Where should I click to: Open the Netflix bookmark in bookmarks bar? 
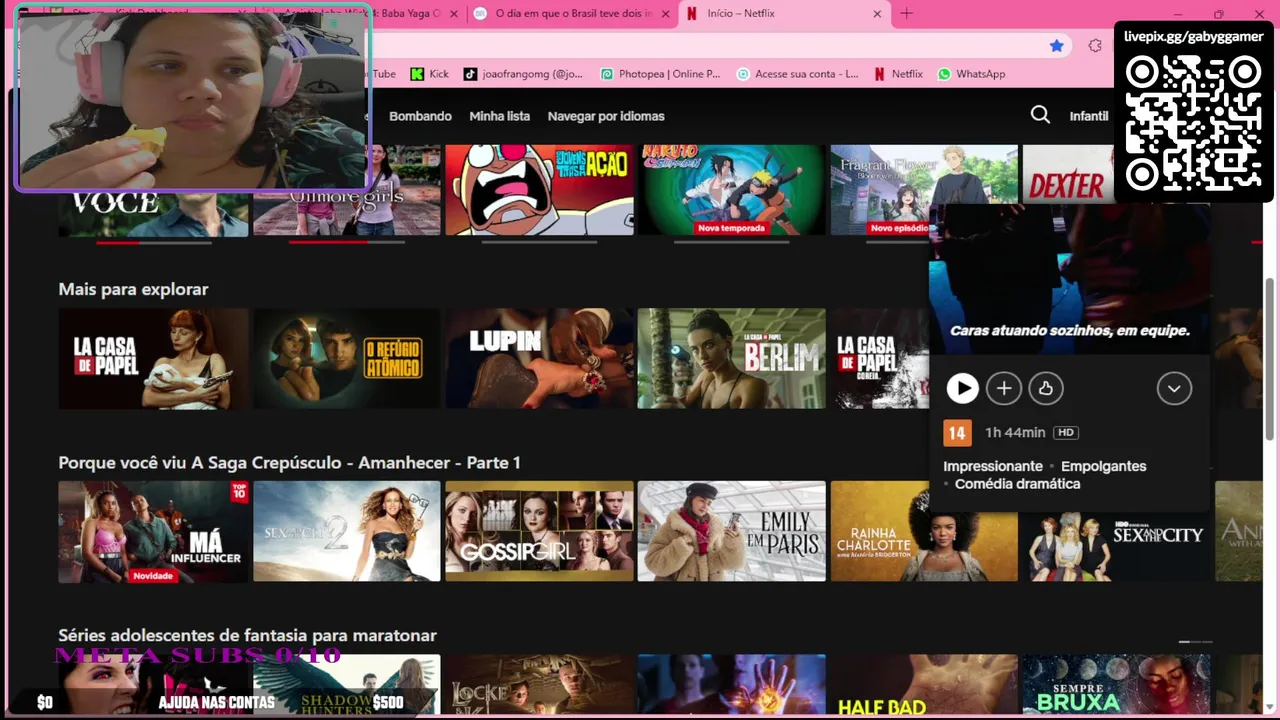pyautogui.click(x=898, y=74)
